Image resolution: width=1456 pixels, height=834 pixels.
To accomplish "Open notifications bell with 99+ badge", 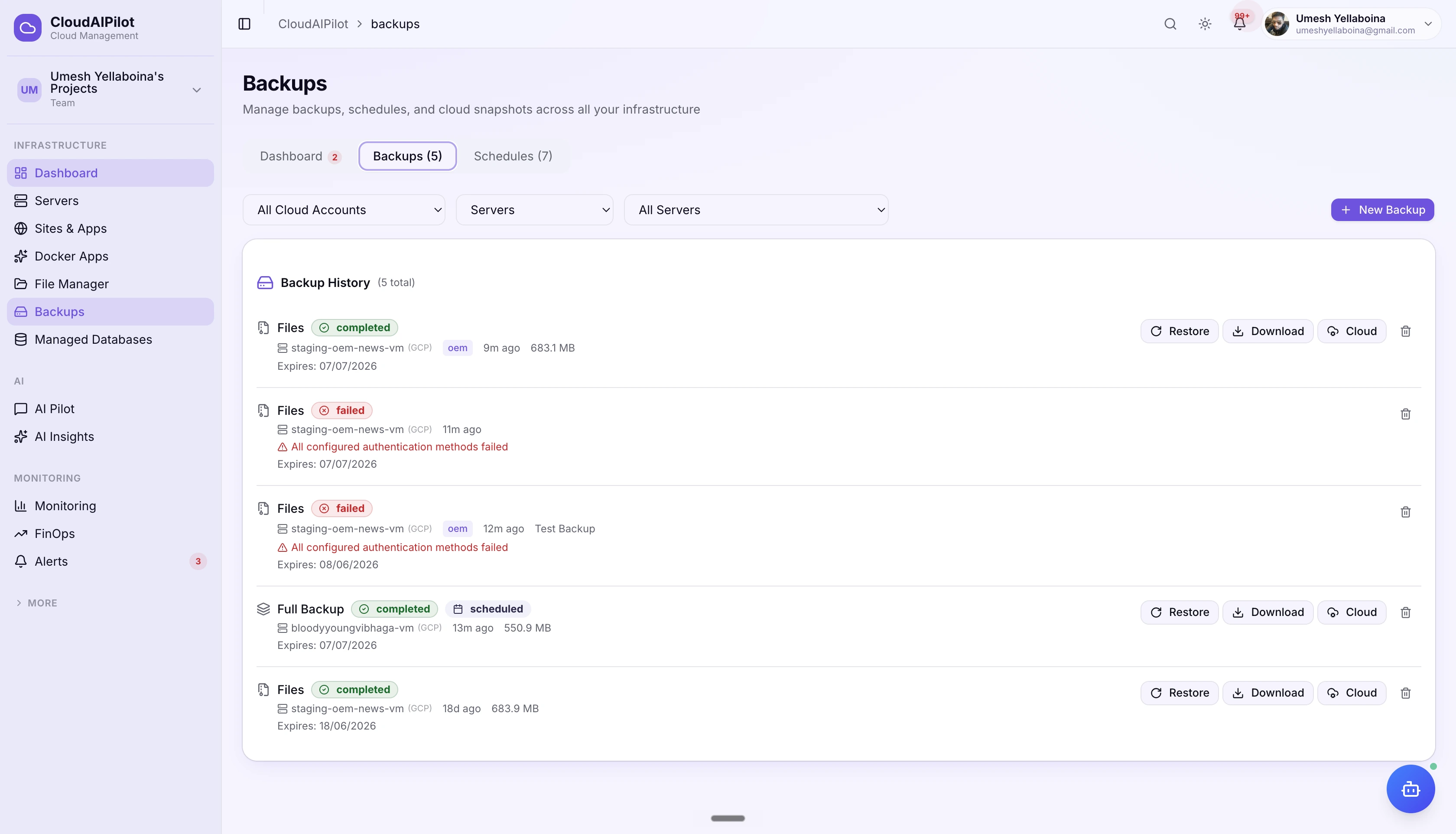I will [x=1240, y=23].
